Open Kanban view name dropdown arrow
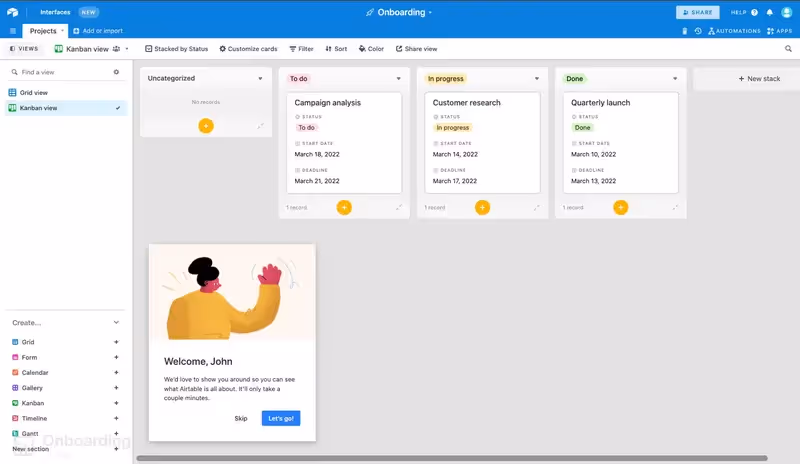 pyautogui.click(x=127, y=49)
